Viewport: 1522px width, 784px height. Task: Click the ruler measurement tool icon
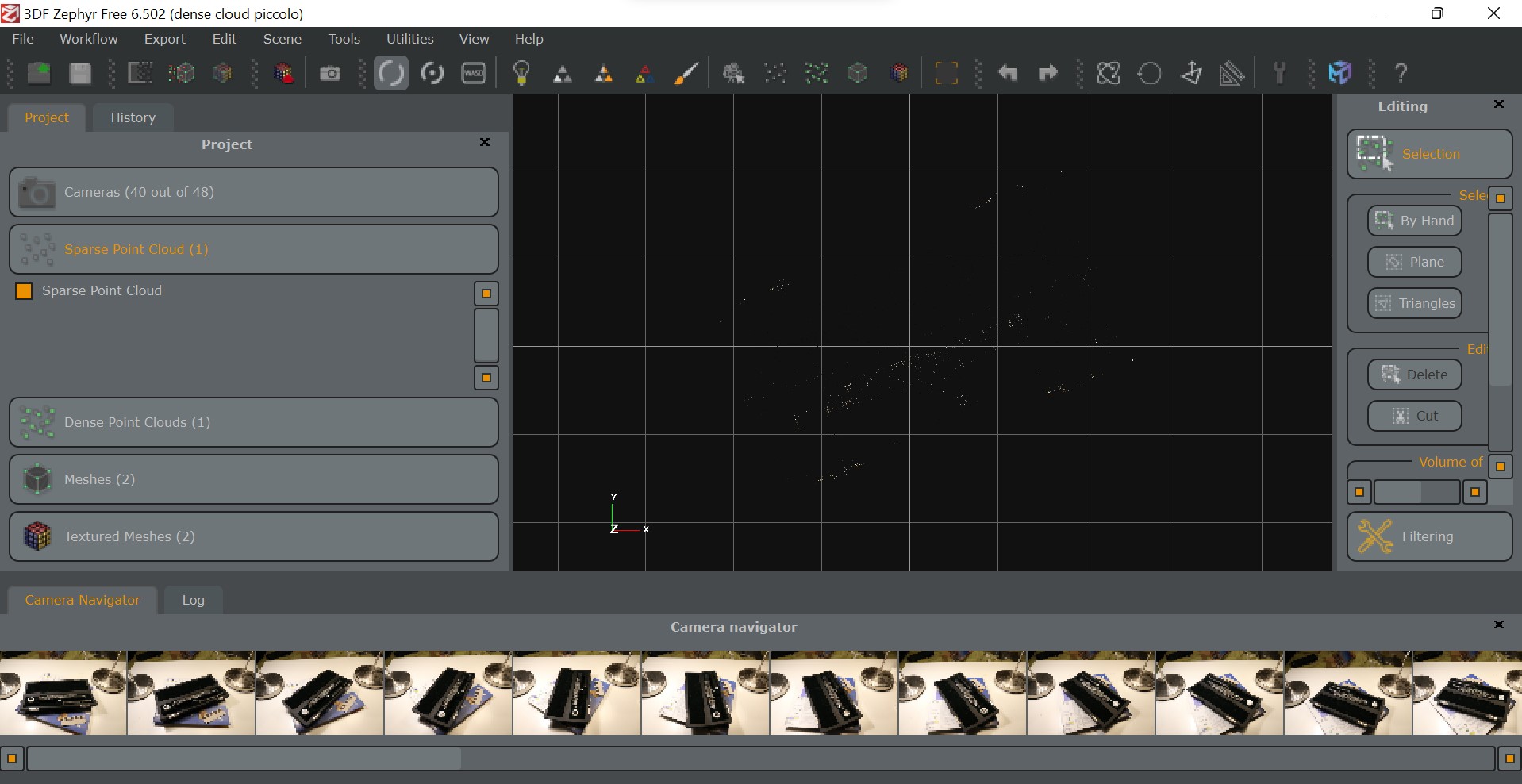1232,74
